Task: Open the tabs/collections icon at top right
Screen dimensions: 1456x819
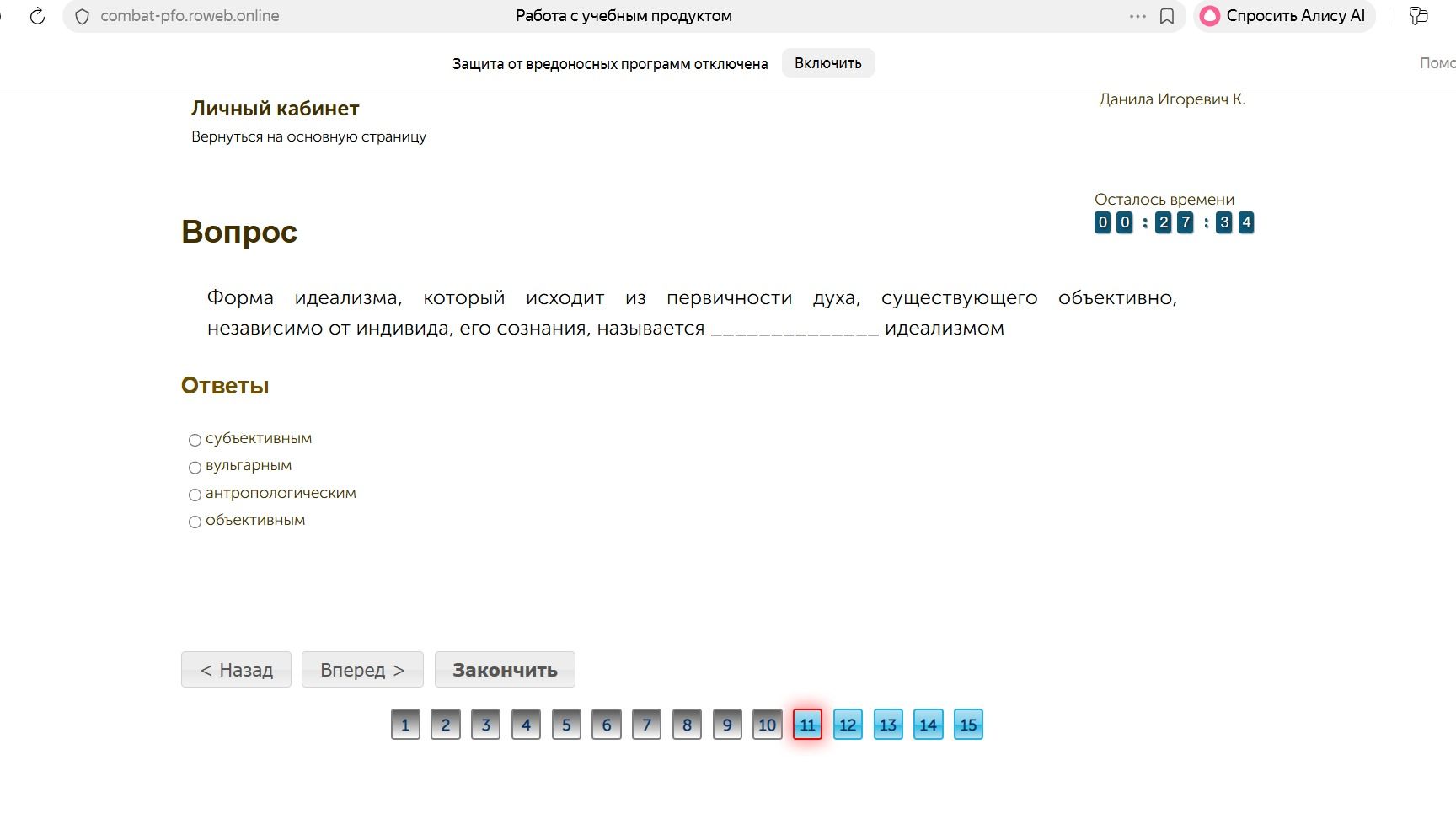Action: [1419, 16]
